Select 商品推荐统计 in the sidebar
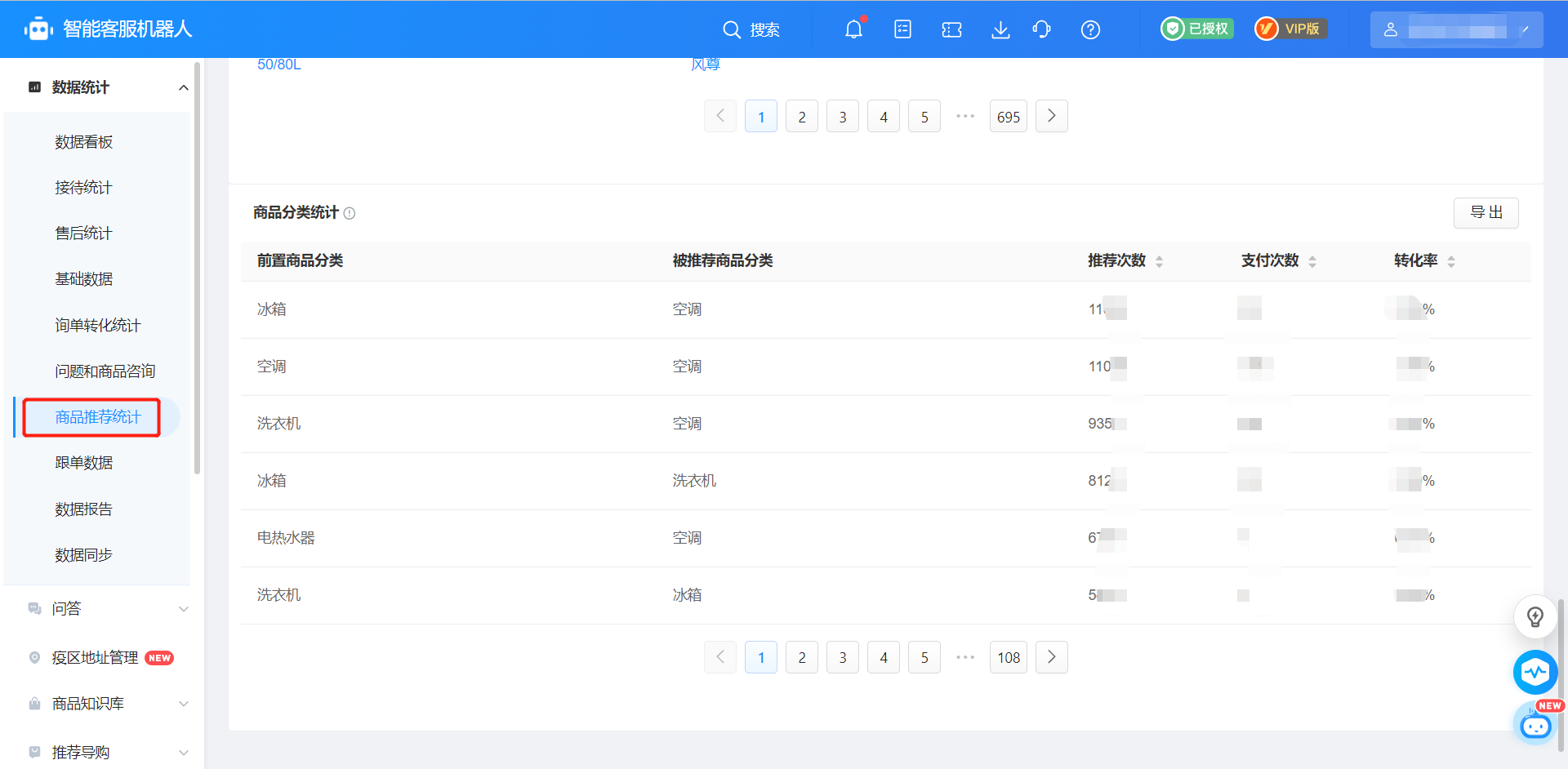This screenshot has width=1568, height=769. 98,417
